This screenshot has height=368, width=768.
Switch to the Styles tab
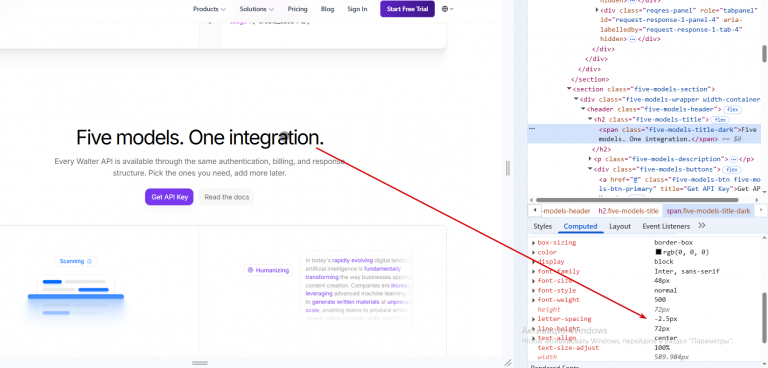(542, 226)
